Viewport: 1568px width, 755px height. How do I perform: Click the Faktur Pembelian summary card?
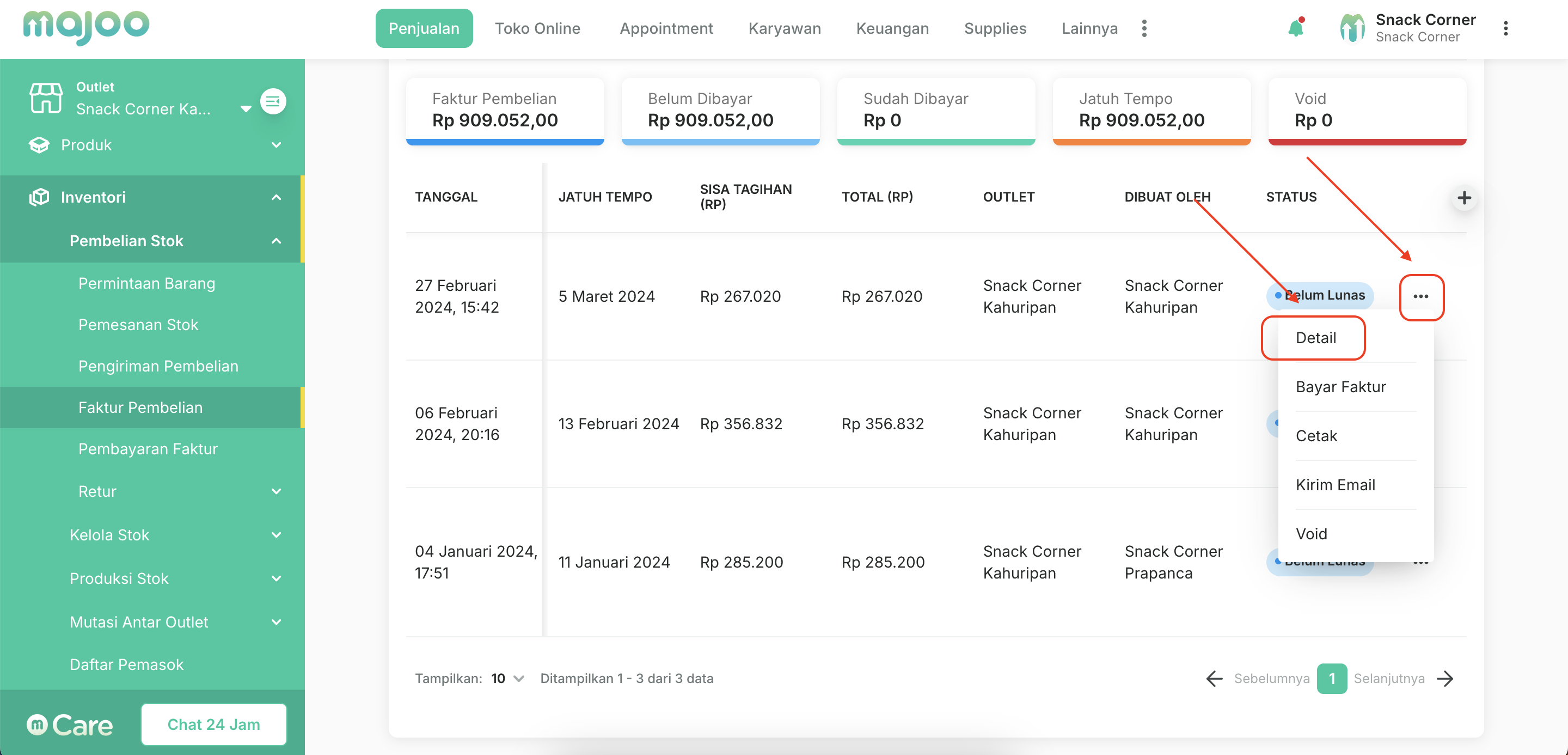pyautogui.click(x=505, y=111)
